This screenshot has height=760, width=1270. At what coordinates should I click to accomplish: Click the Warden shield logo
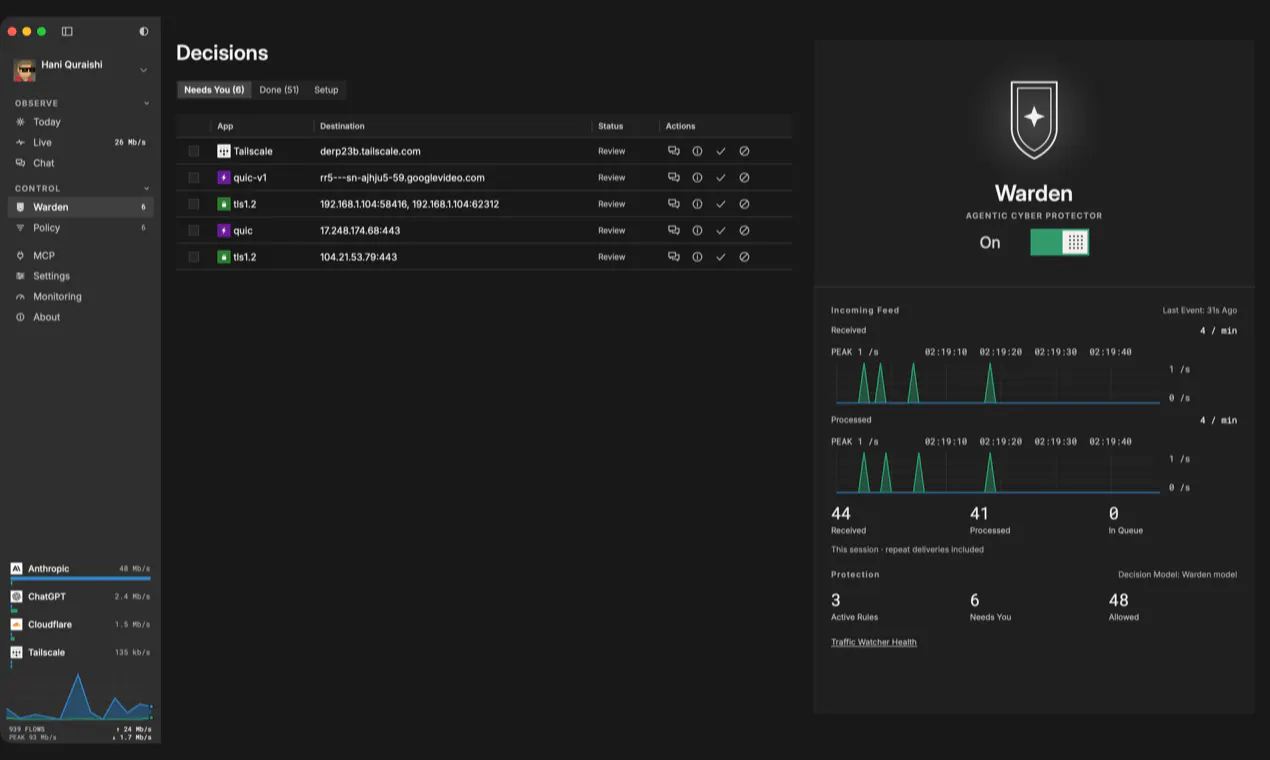click(1034, 120)
